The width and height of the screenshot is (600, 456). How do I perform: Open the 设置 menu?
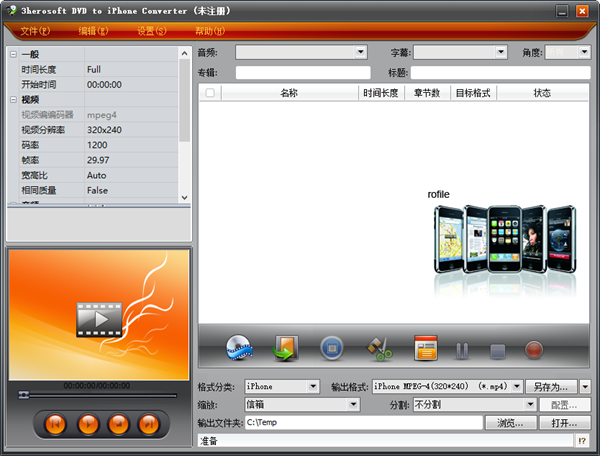pyautogui.click(x=152, y=31)
